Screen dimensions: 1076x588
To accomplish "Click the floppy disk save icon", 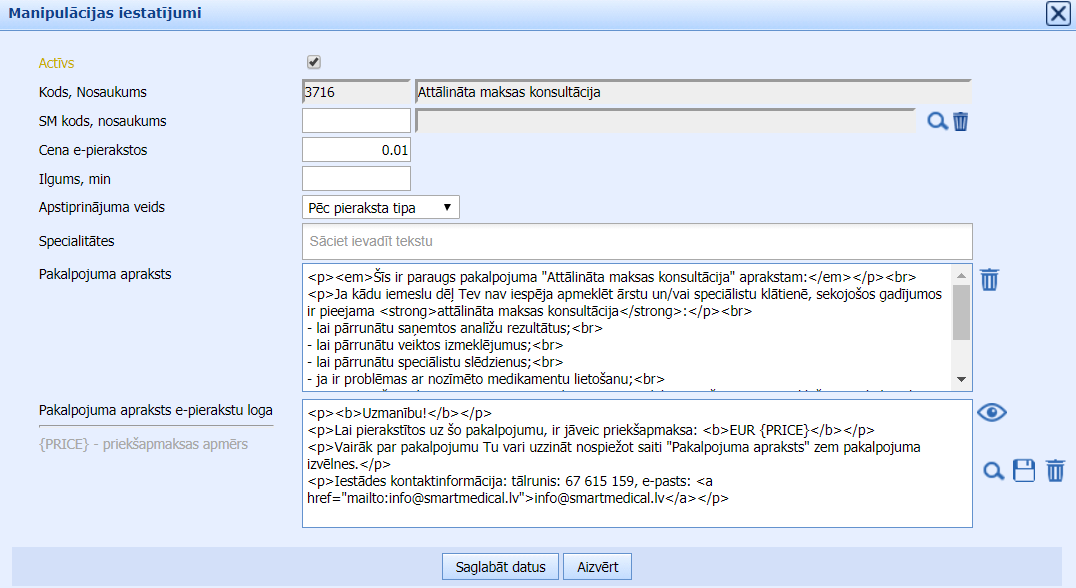I will [1024, 471].
